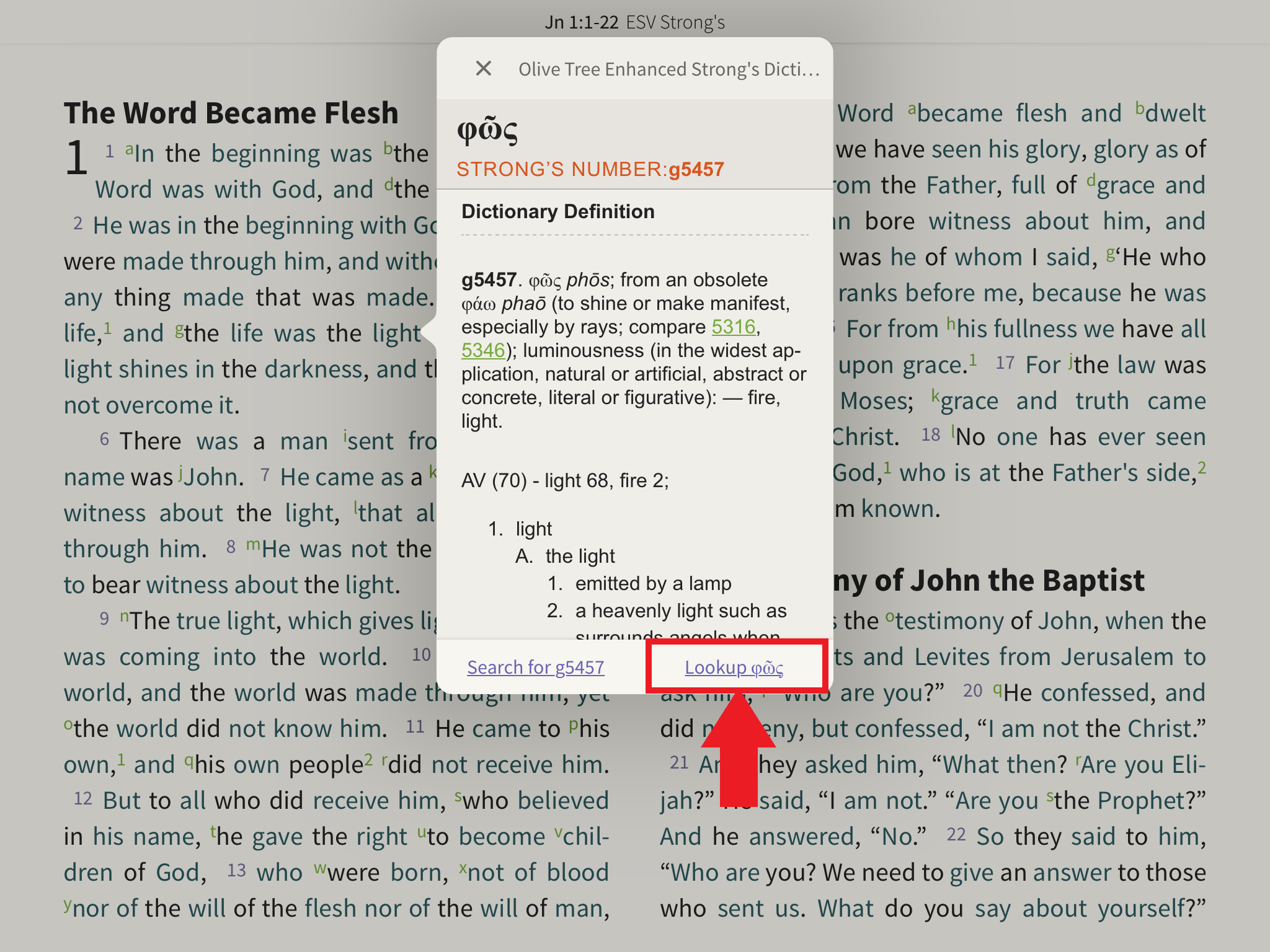Tap the large chapter number 1

tap(77, 157)
